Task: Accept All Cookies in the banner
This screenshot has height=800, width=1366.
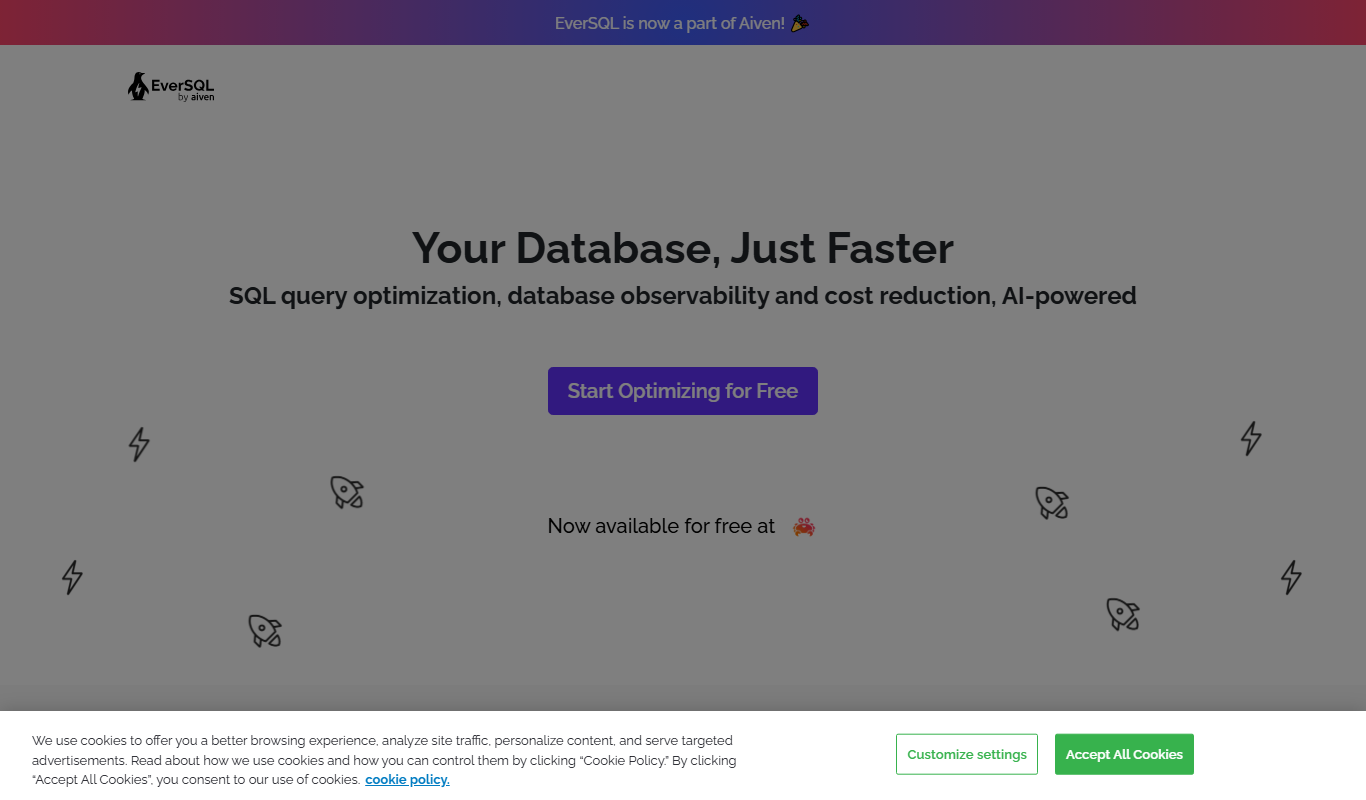Action: 1124,754
